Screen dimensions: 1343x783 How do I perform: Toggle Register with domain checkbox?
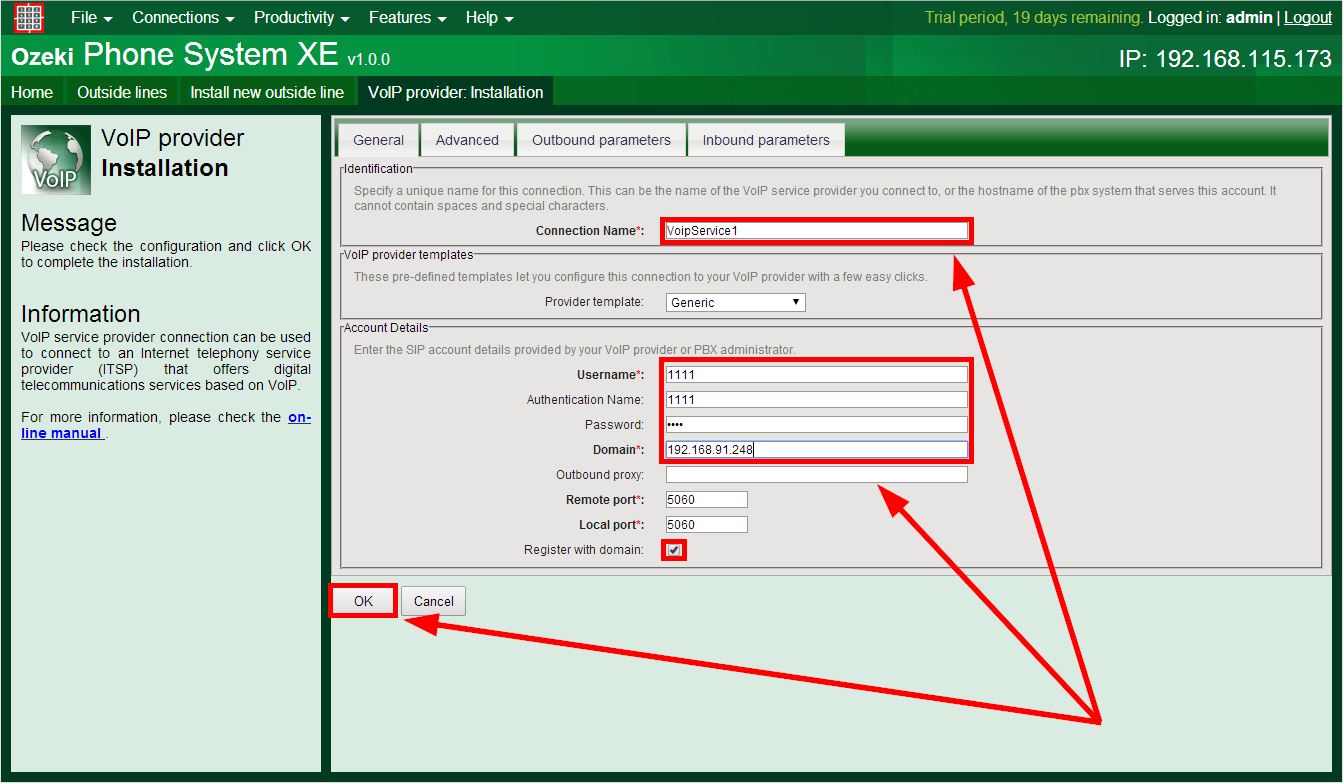674,550
